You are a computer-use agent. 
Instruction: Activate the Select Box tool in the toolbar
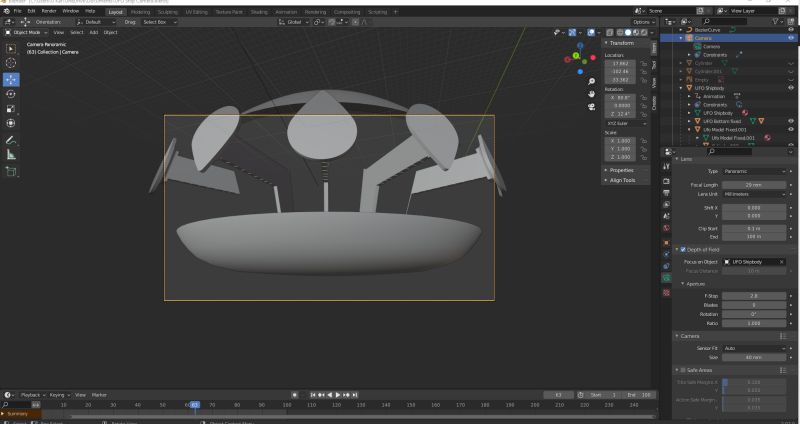[x=11, y=48]
